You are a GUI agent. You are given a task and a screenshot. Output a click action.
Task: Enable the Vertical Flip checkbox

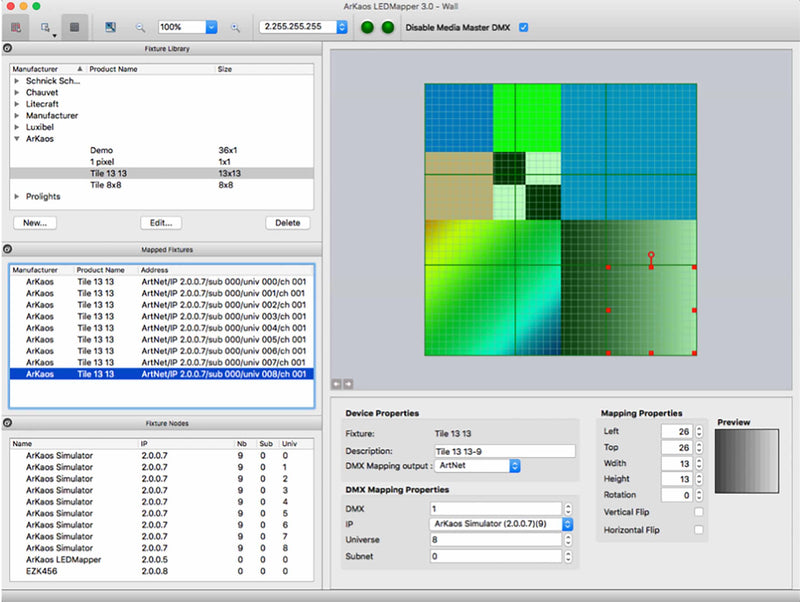tap(698, 512)
